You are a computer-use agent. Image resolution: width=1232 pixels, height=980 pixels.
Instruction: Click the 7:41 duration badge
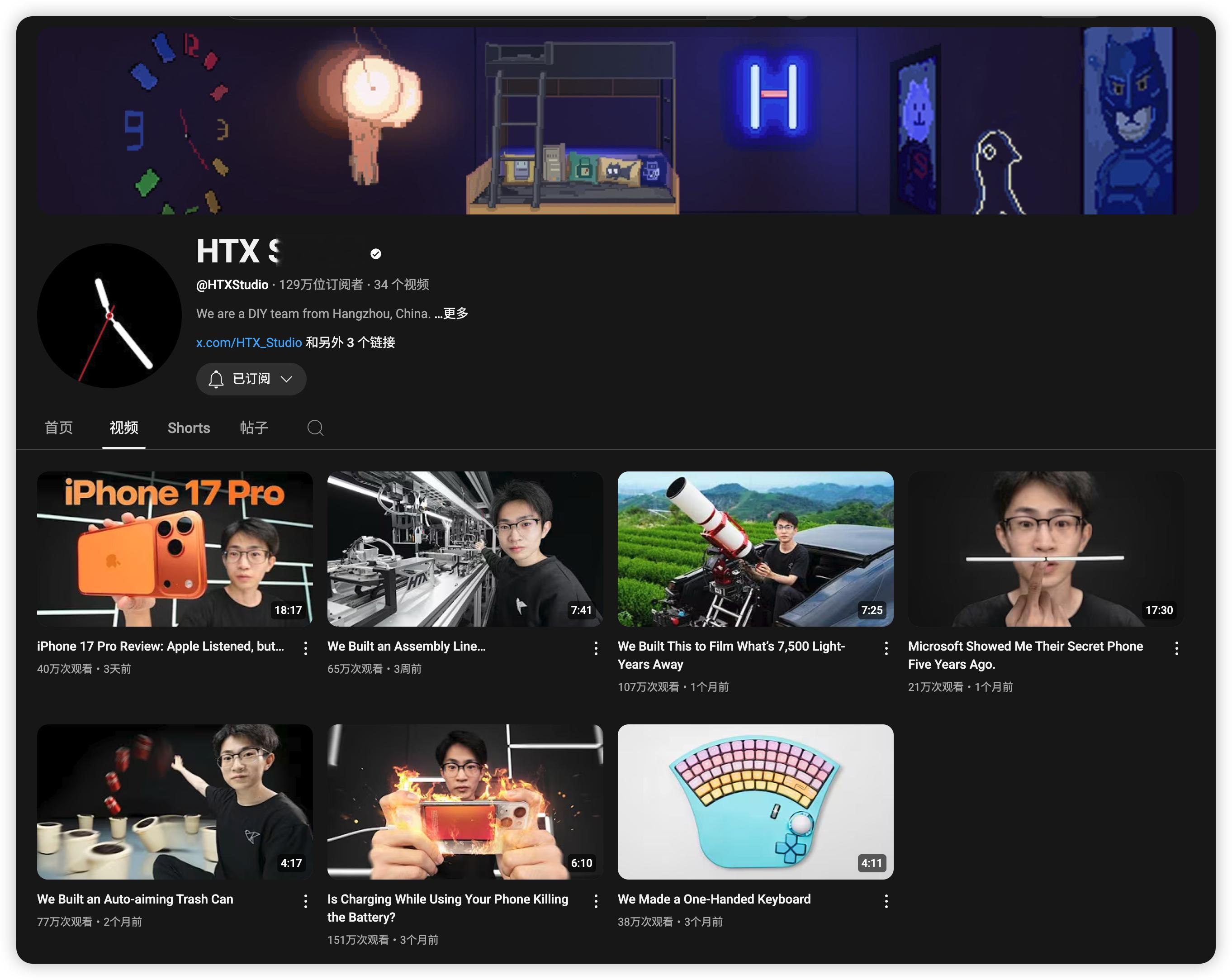[x=581, y=610]
